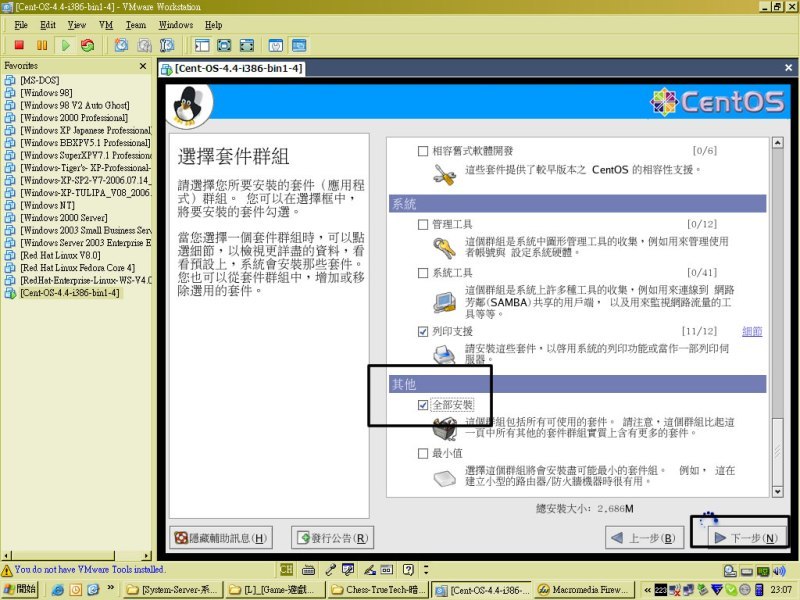Click the microphone icon in the IME bar
The image size is (800, 600).
coord(331,569)
